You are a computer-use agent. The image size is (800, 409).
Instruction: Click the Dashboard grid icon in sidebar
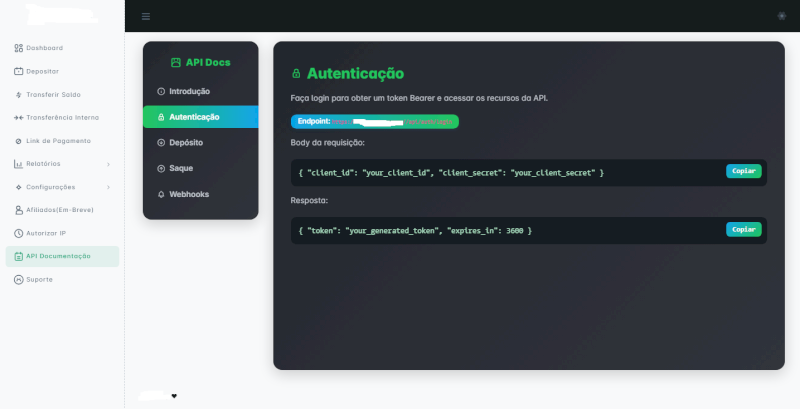coord(18,48)
